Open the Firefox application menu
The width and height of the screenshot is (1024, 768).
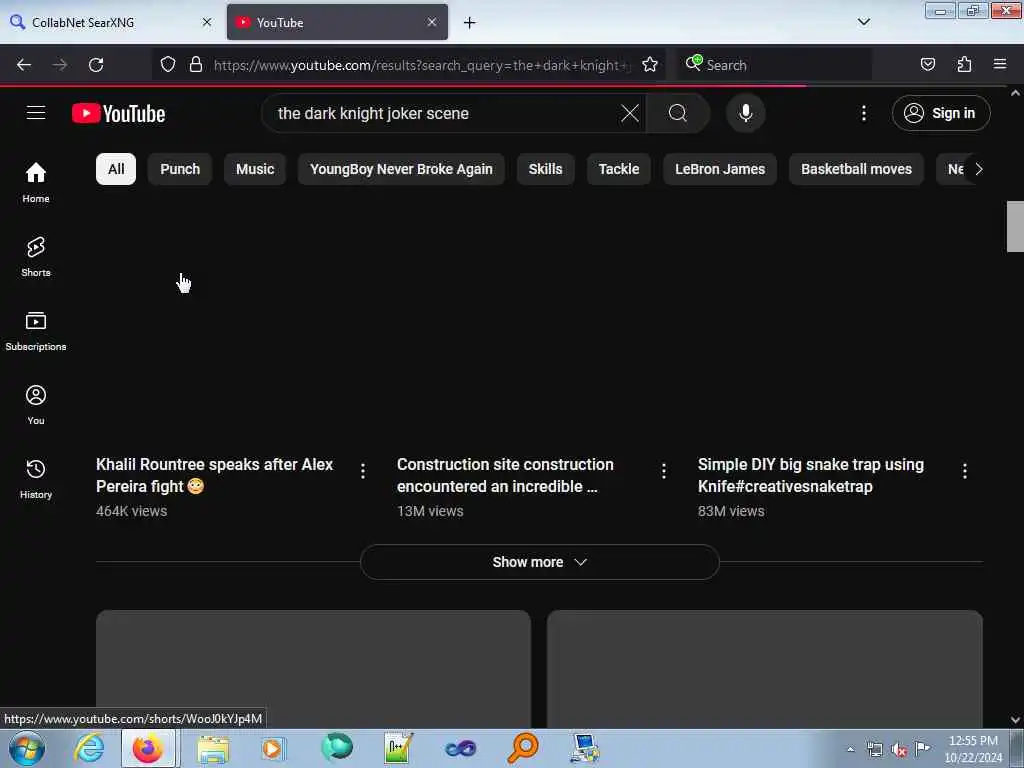coord(1000,64)
